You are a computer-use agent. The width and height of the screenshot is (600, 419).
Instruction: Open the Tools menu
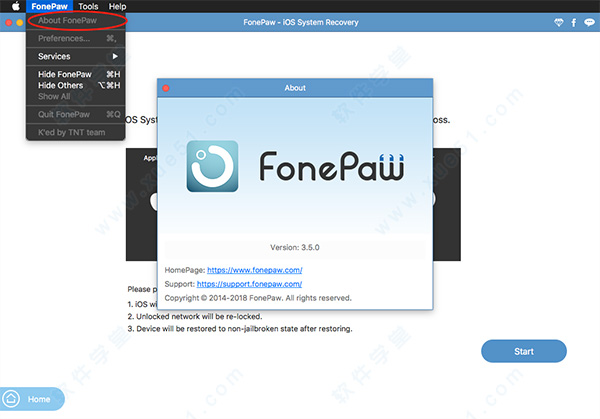[88, 6]
